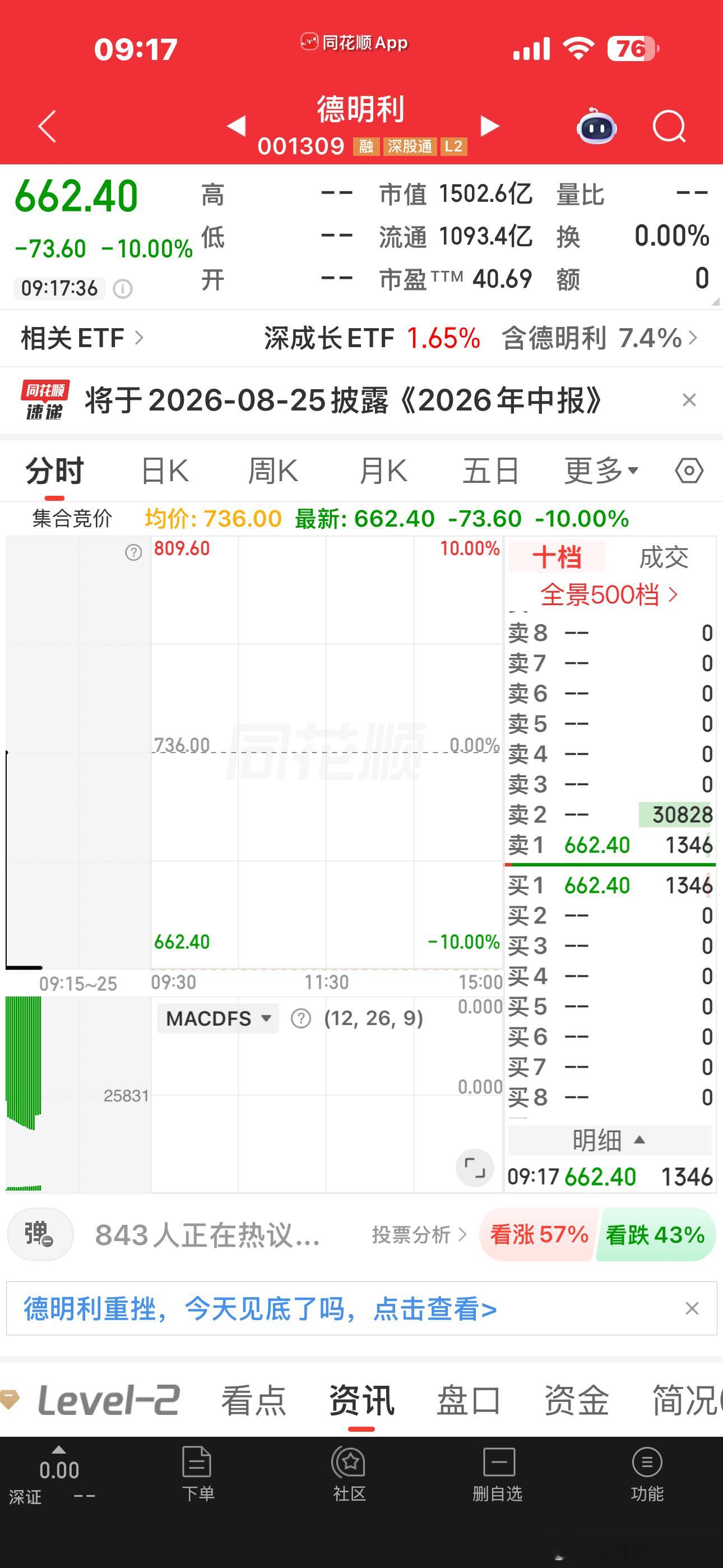Tap the 843人正在热议 discussion field
The height and width of the screenshot is (1568, 723).
click(207, 1234)
